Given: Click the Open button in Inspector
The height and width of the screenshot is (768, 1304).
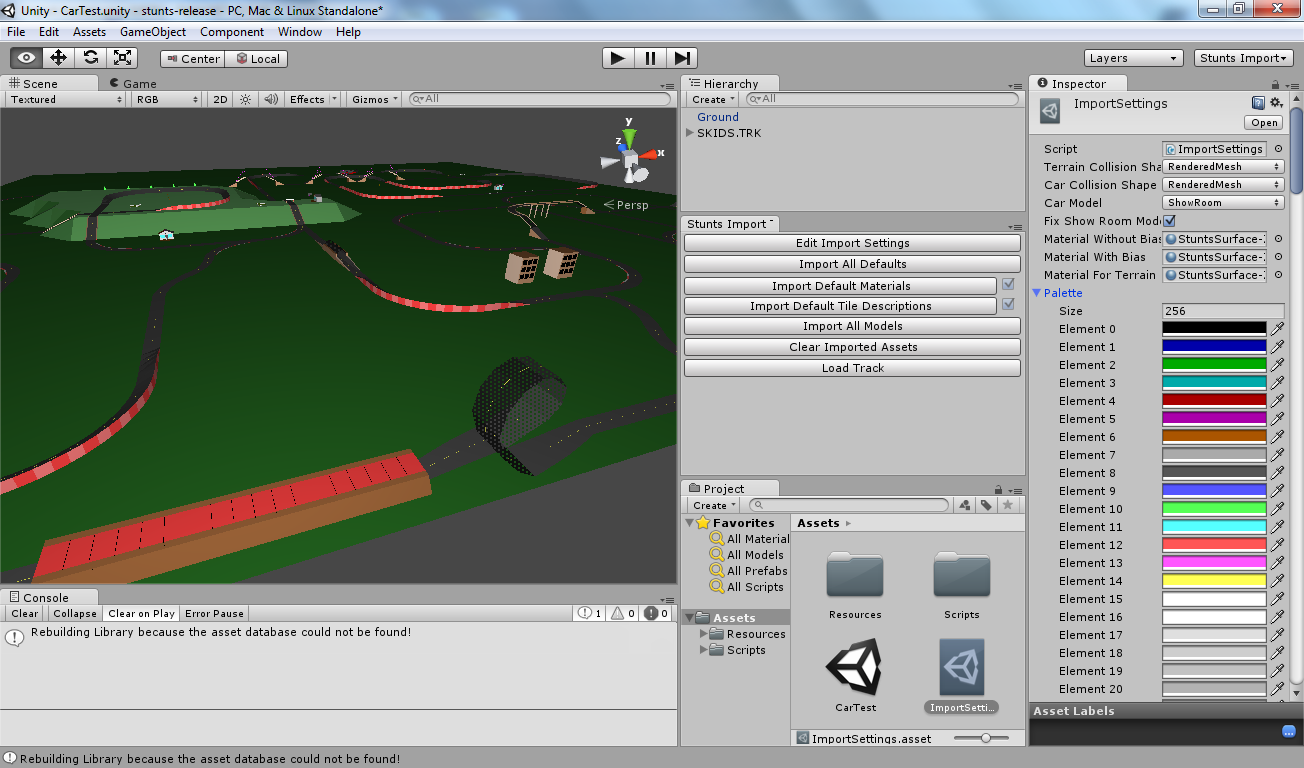Looking at the screenshot, I should (x=1264, y=123).
